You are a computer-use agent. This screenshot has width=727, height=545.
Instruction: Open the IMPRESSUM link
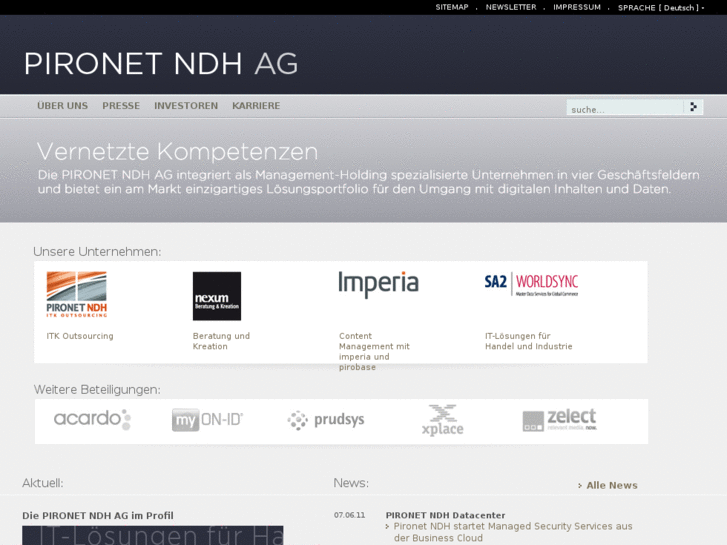577,7
